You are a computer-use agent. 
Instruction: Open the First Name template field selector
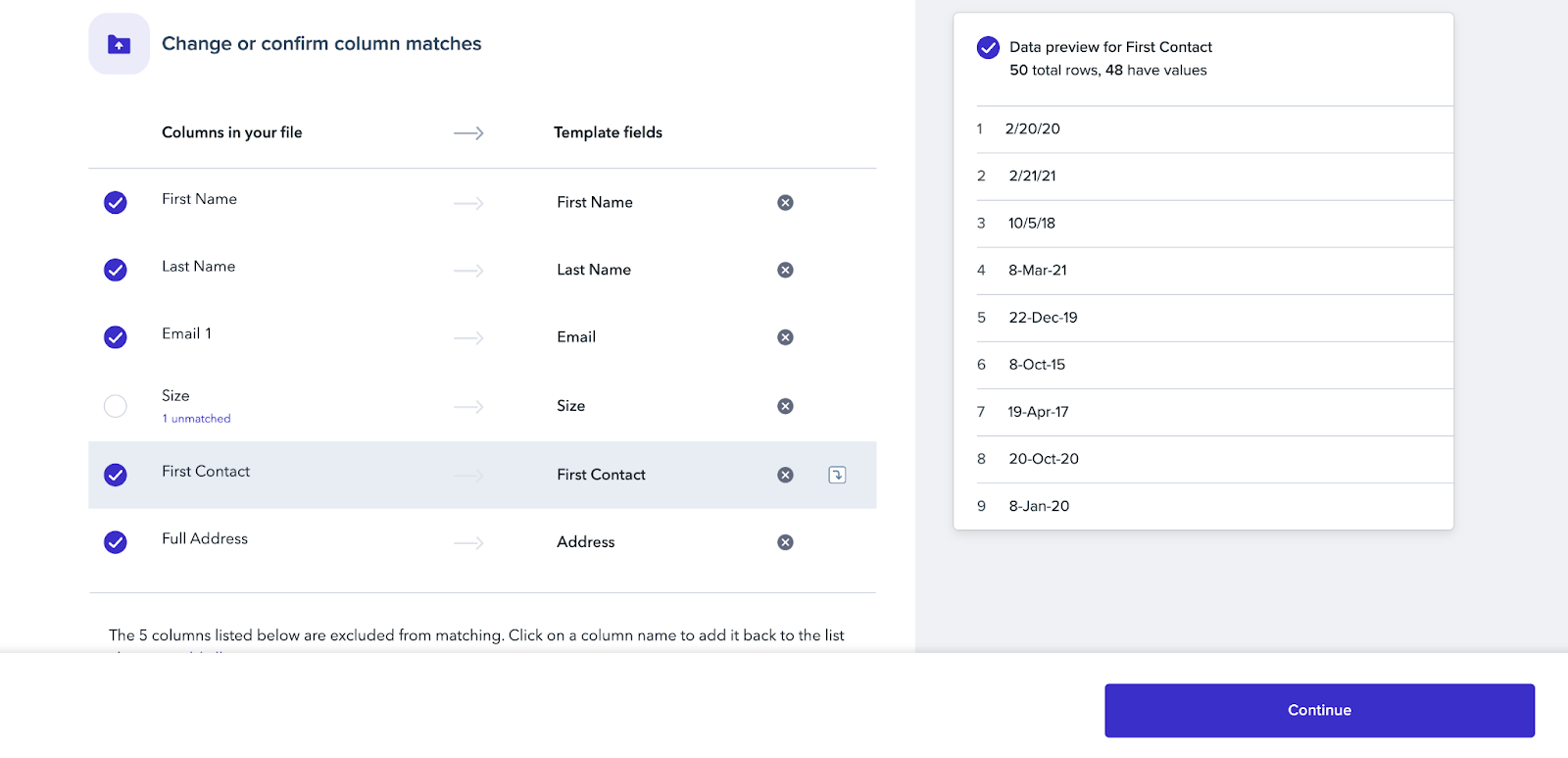tap(593, 202)
